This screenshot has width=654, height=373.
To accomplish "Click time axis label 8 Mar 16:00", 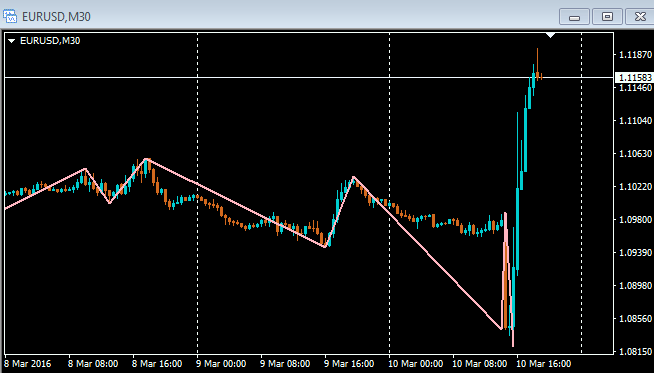I will [x=157, y=364].
